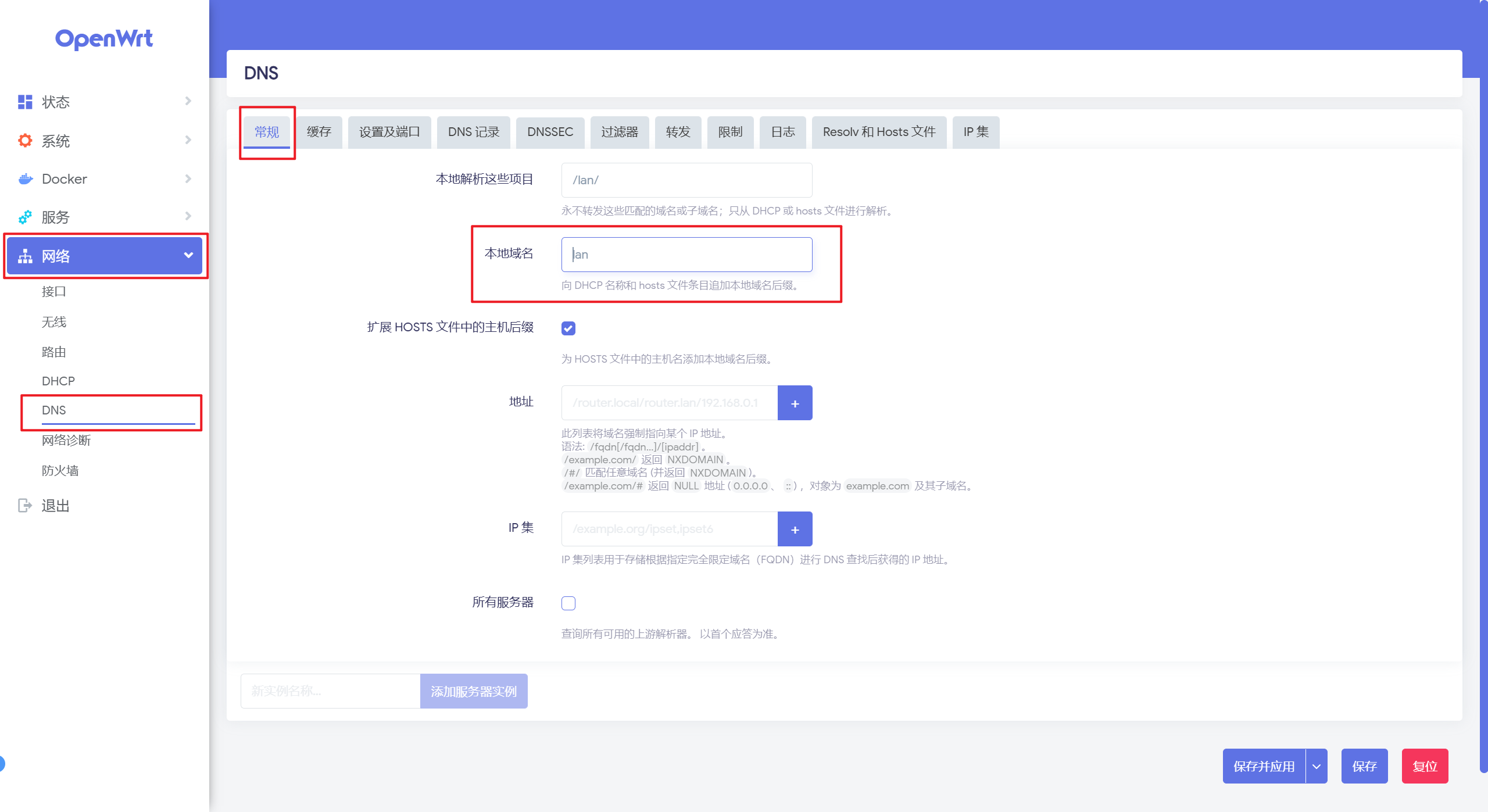Click the services cogs icon

25,217
